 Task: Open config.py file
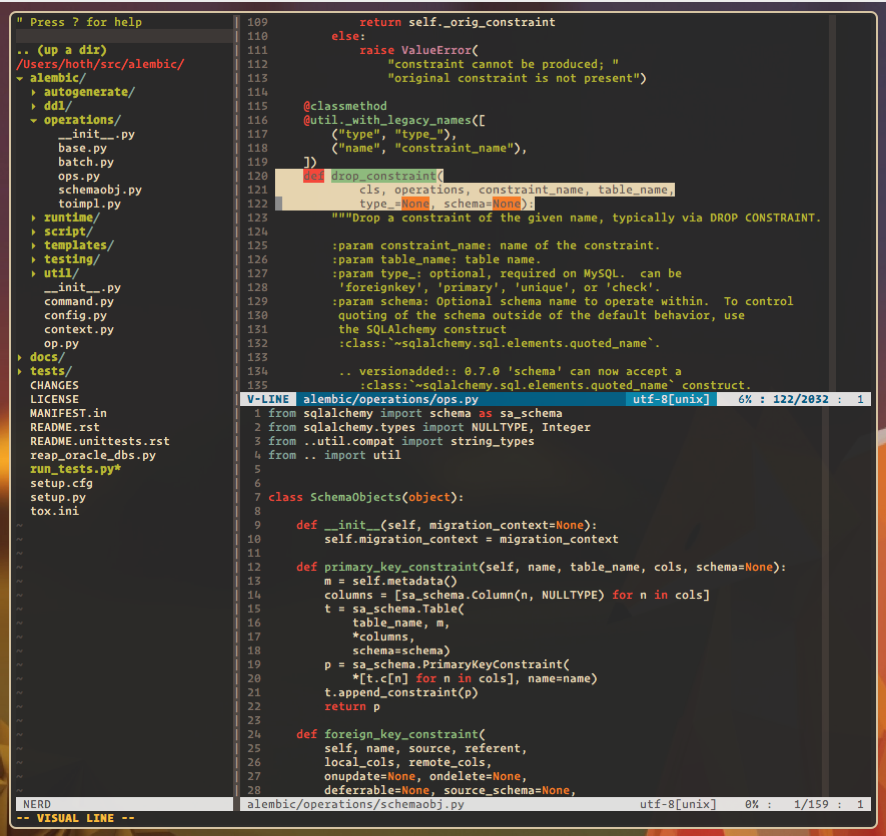point(76,316)
